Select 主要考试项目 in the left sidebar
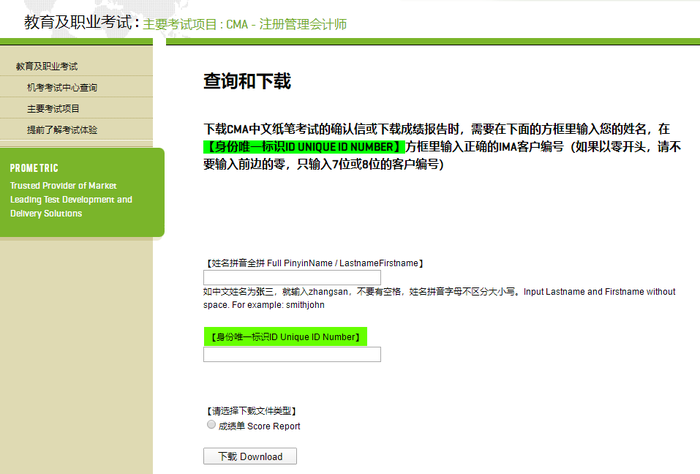 tap(53, 108)
